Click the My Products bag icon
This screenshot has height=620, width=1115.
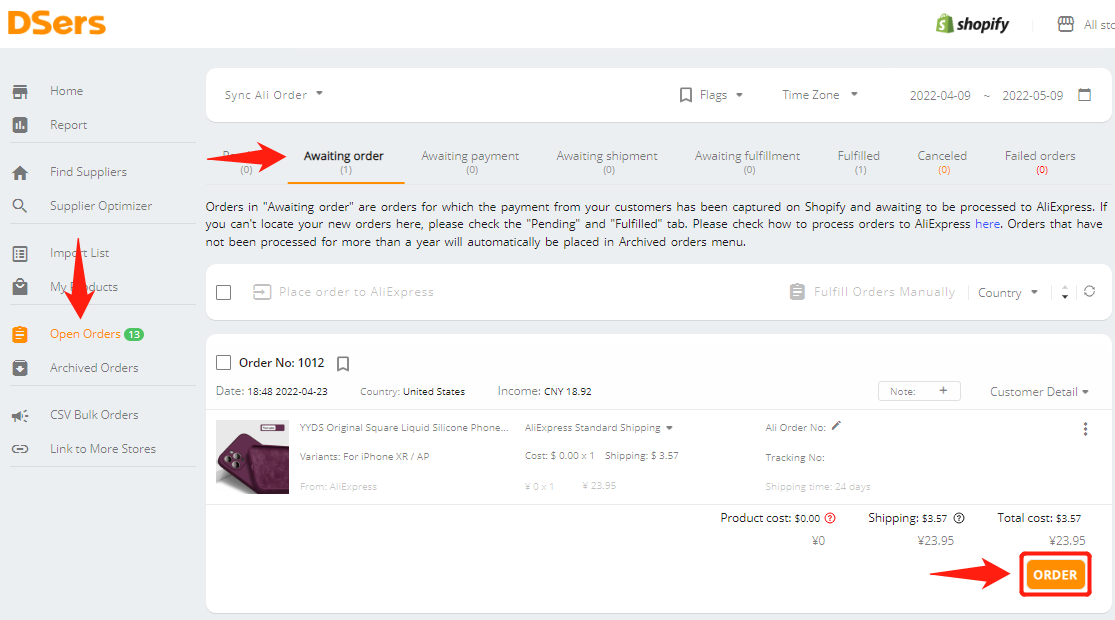click(20, 287)
